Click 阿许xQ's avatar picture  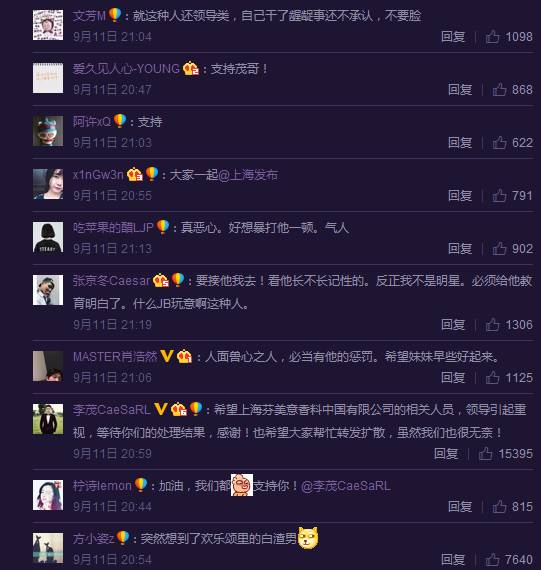pos(48,131)
